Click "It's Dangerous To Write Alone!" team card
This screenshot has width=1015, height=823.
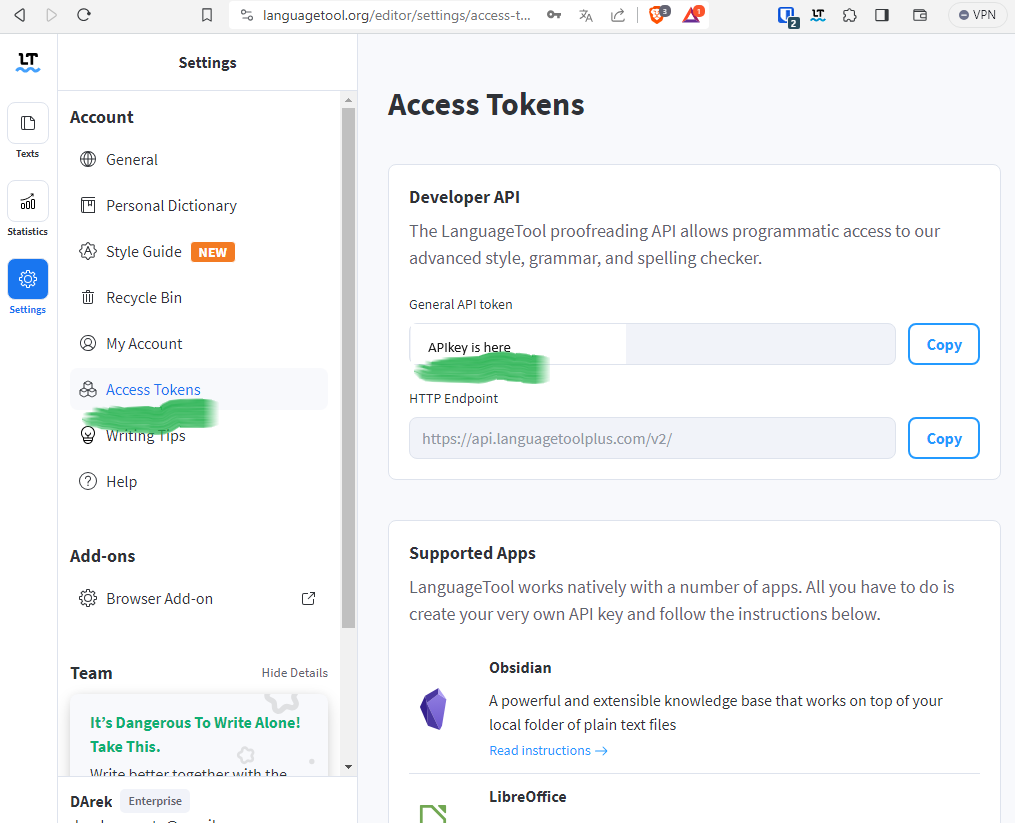click(x=199, y=735)
